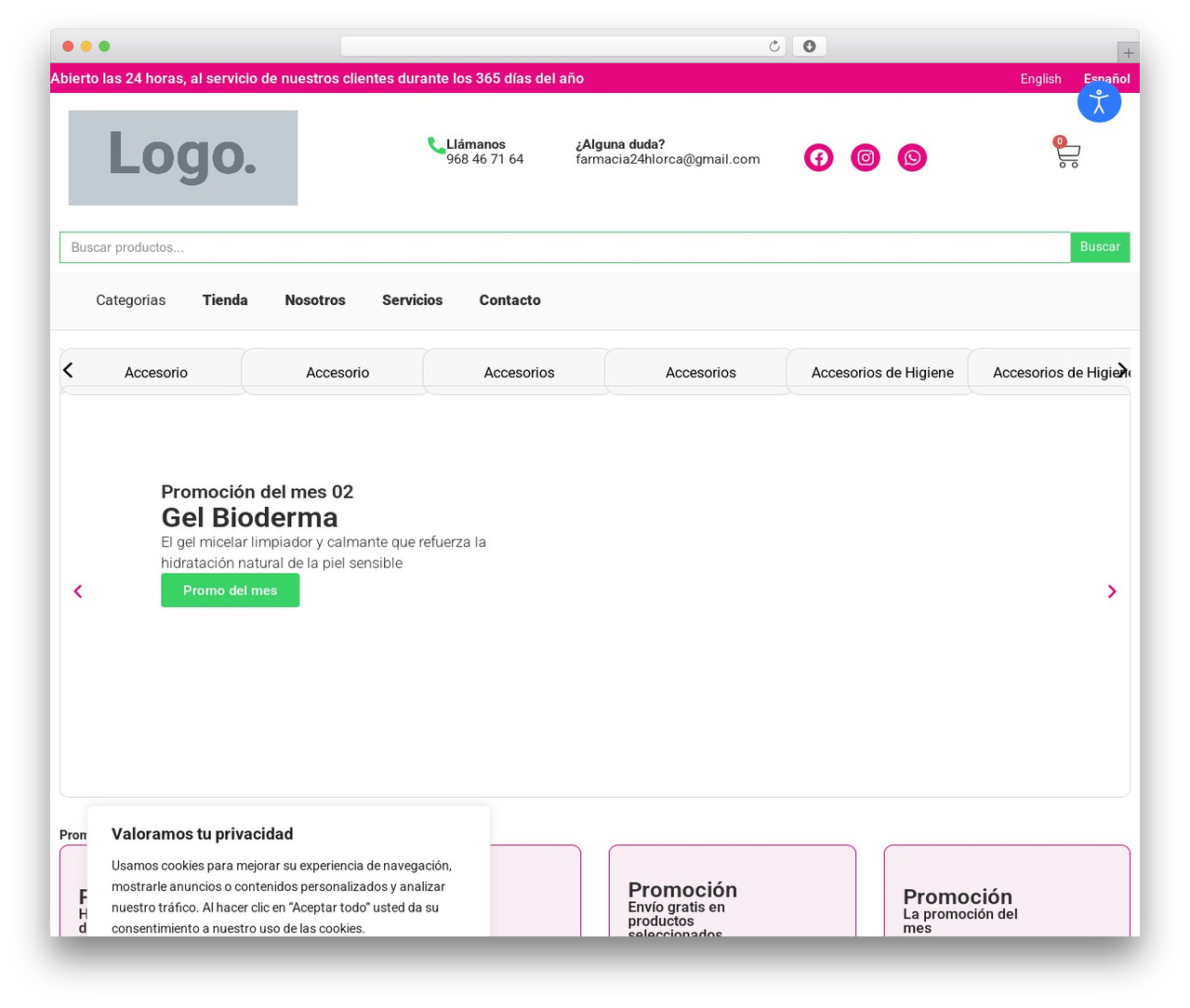The height and width of the screenshot is (1008, 1190).
Task: Click the ¿Alguna duda? label
Action: pos(620,144)
